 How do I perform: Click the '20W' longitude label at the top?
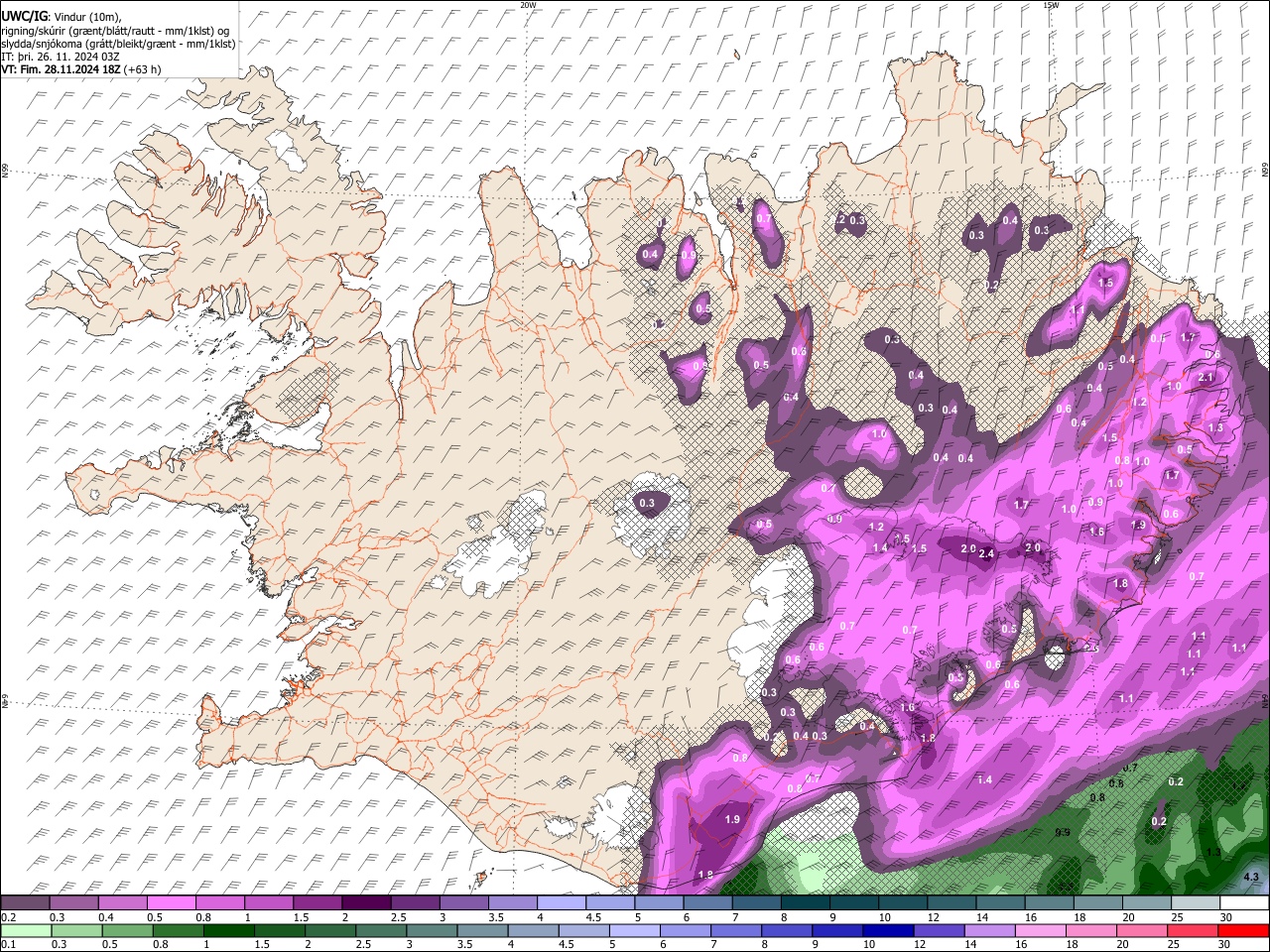coord(528,5)
